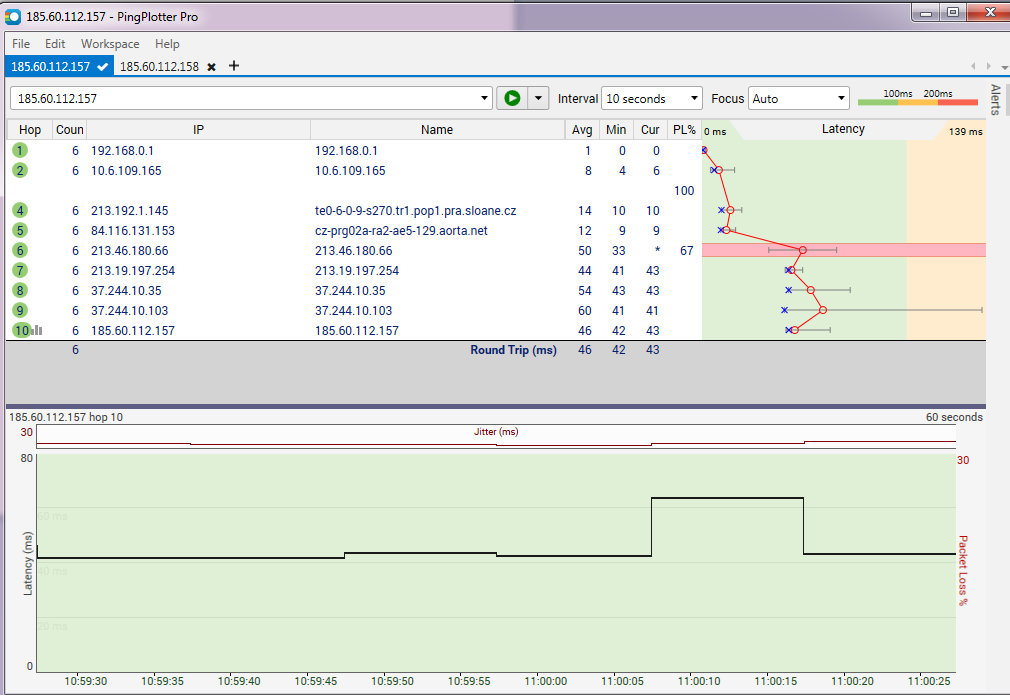The width and height of the screenshot is (1010, 700).
Task: Click the hop 4 green circle icon
Action: pyautogui.click(x=20, y=210)
